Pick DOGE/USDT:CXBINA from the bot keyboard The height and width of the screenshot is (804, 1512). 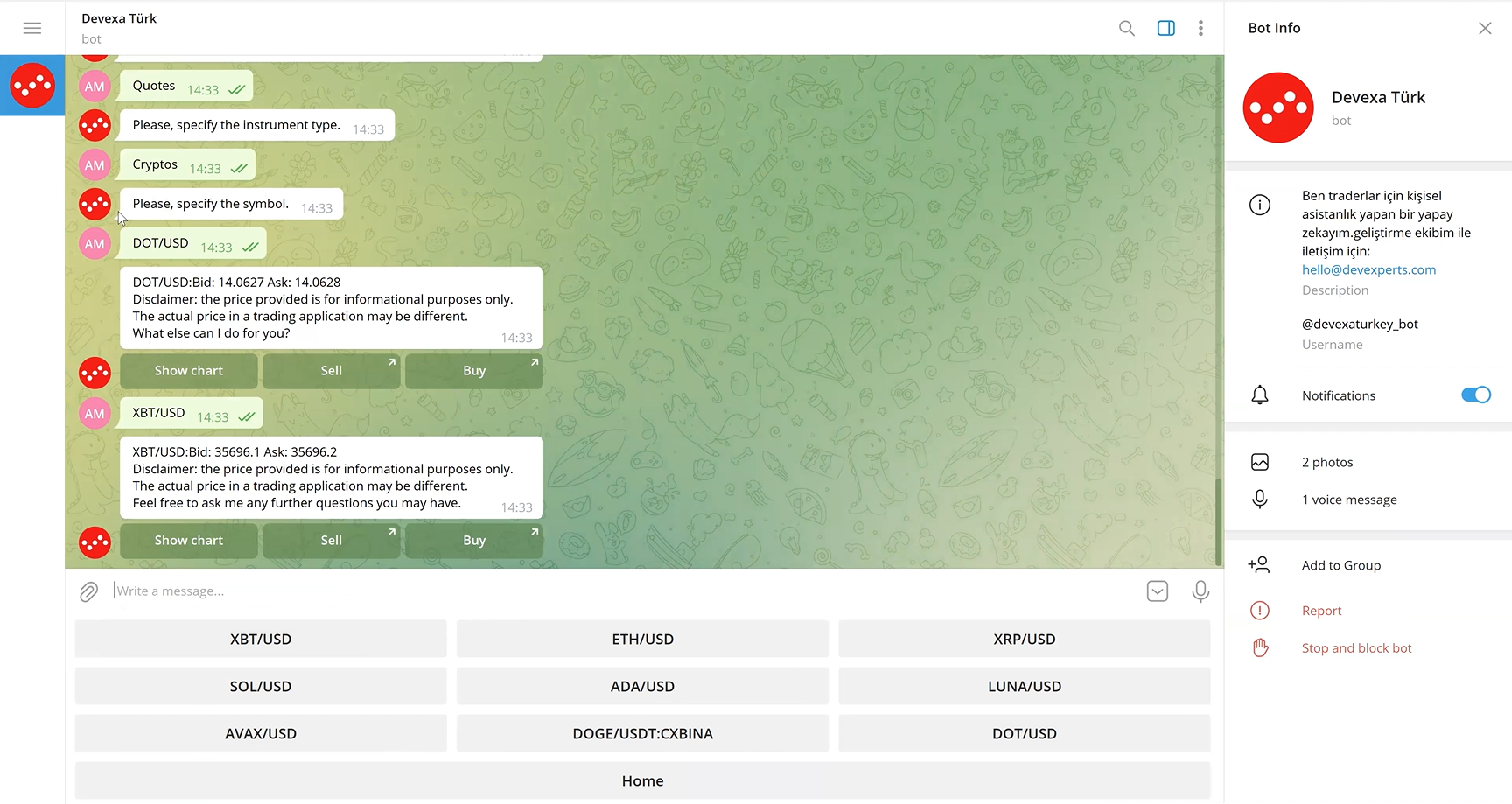tap(642, 733)
